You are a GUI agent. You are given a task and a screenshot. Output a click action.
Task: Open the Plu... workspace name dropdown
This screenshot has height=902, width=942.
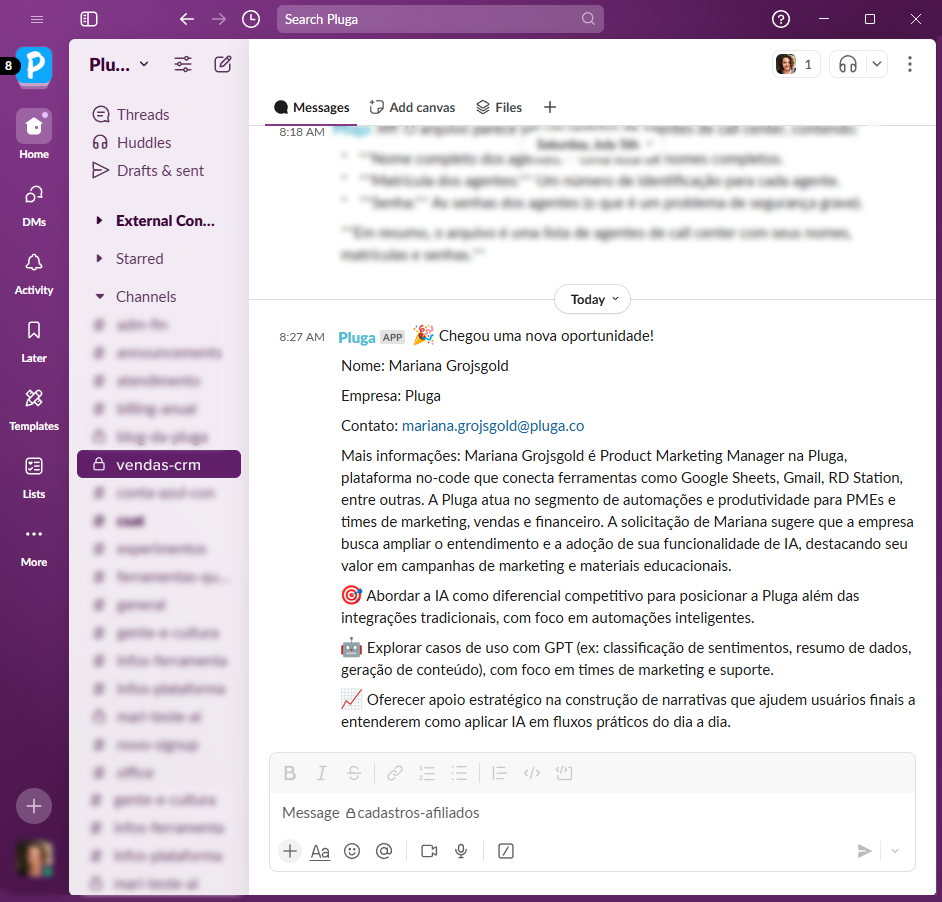(119, 64)
